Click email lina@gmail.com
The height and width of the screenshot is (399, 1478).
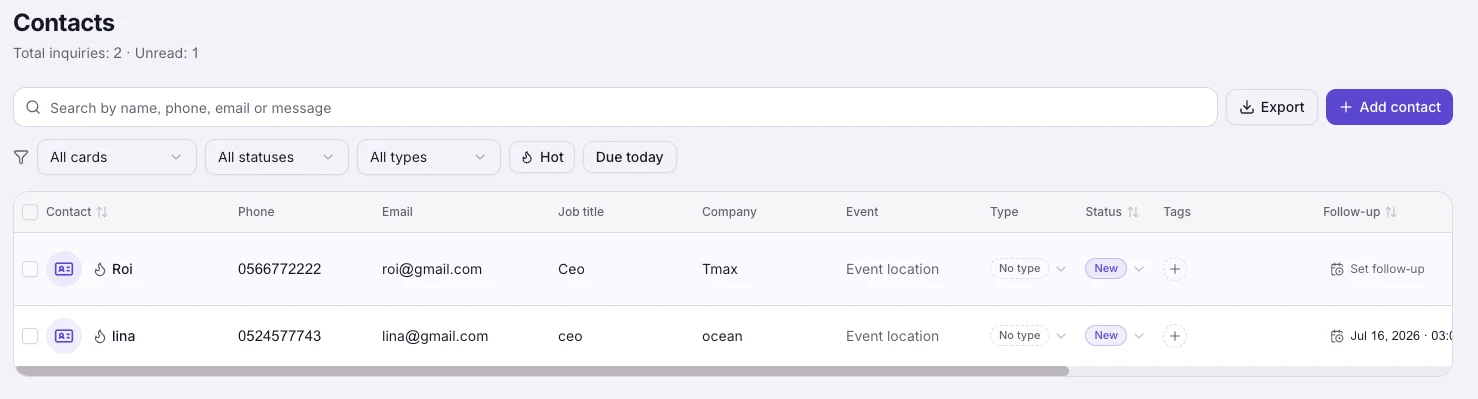(x=435, y=336)
